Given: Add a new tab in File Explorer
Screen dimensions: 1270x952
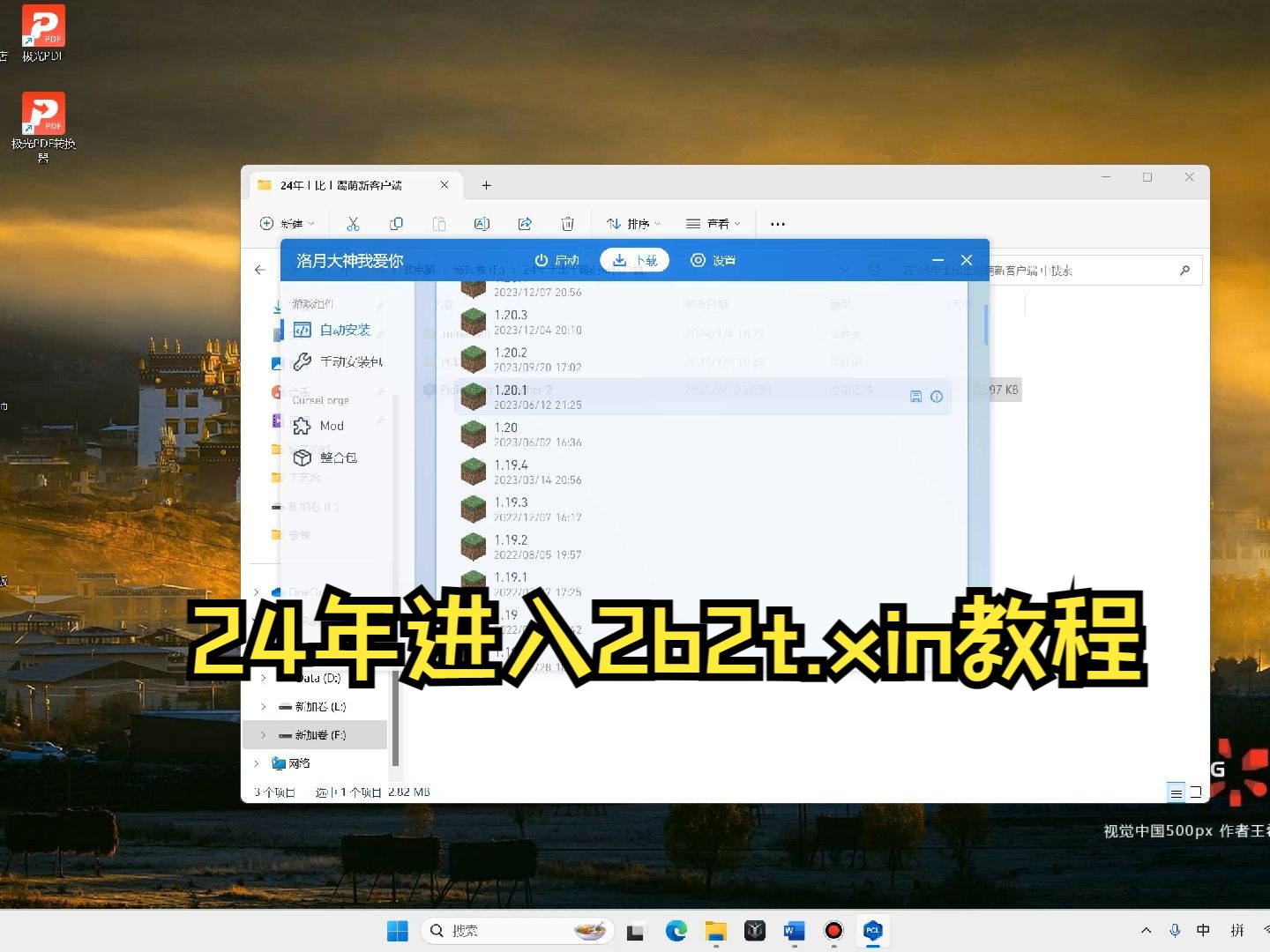Looking at the screenshot, I should pyautogui.click(x=486, y=185).
